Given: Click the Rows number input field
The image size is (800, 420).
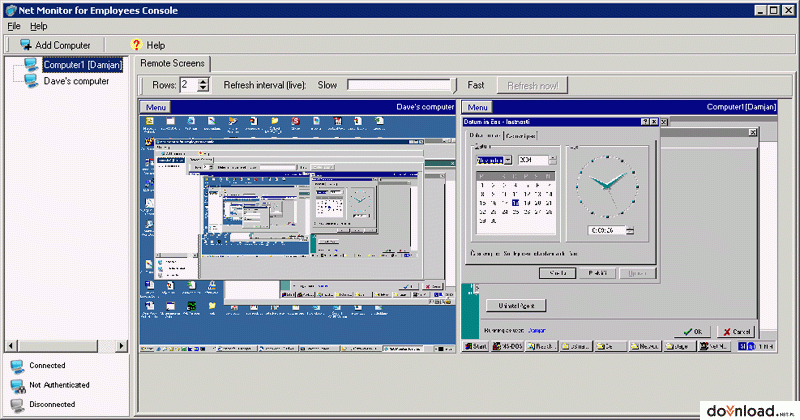Looking at the screenshot, I should point(188,85).
